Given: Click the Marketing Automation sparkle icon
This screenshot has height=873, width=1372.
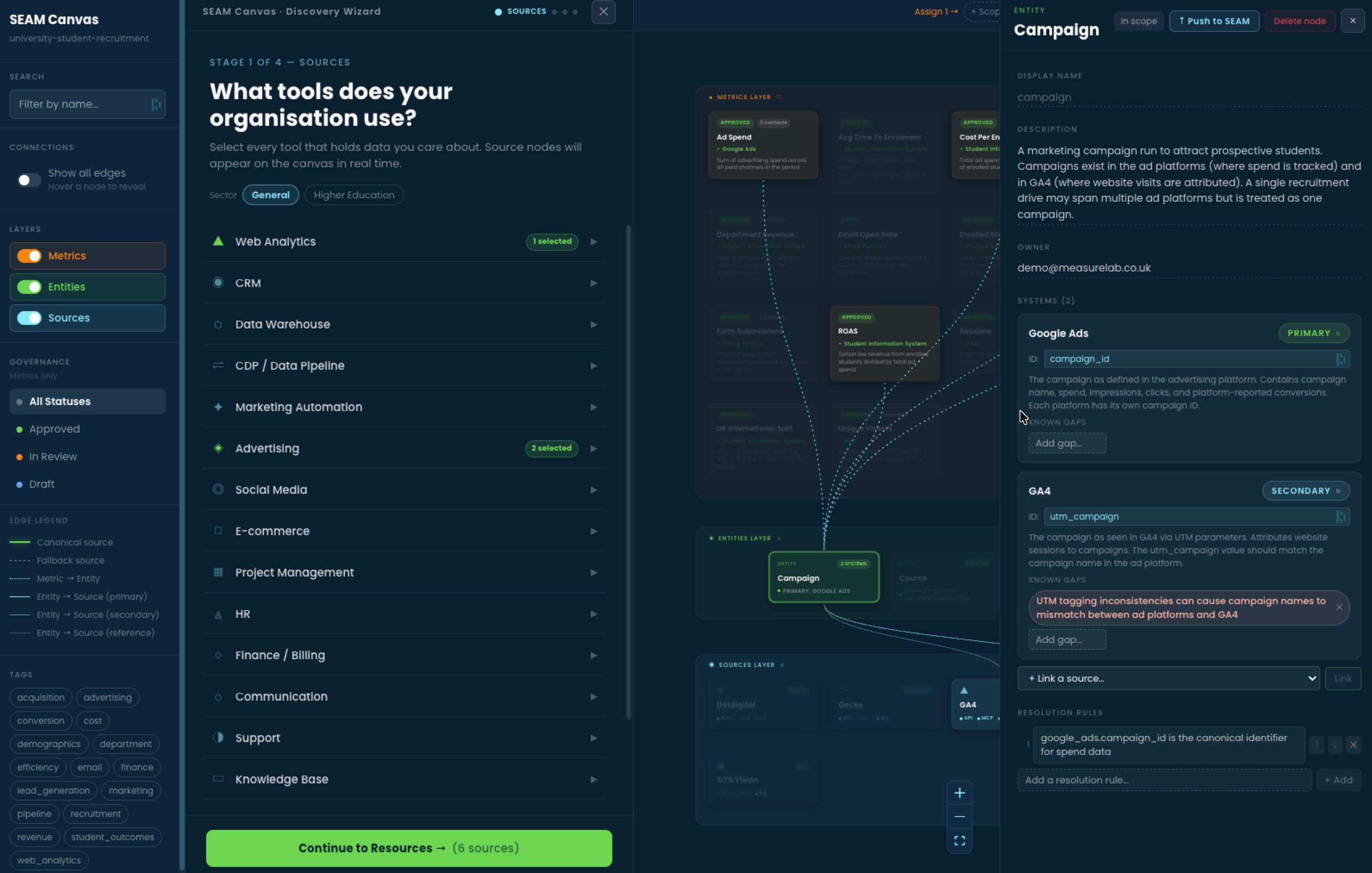Looking at the screenshot, I should [218, 407].
